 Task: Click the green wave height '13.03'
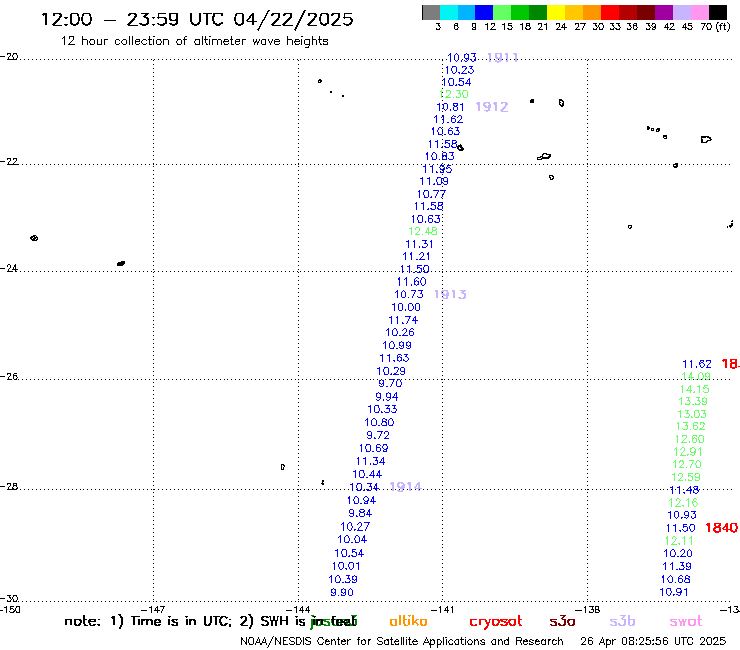coord(692,414)
